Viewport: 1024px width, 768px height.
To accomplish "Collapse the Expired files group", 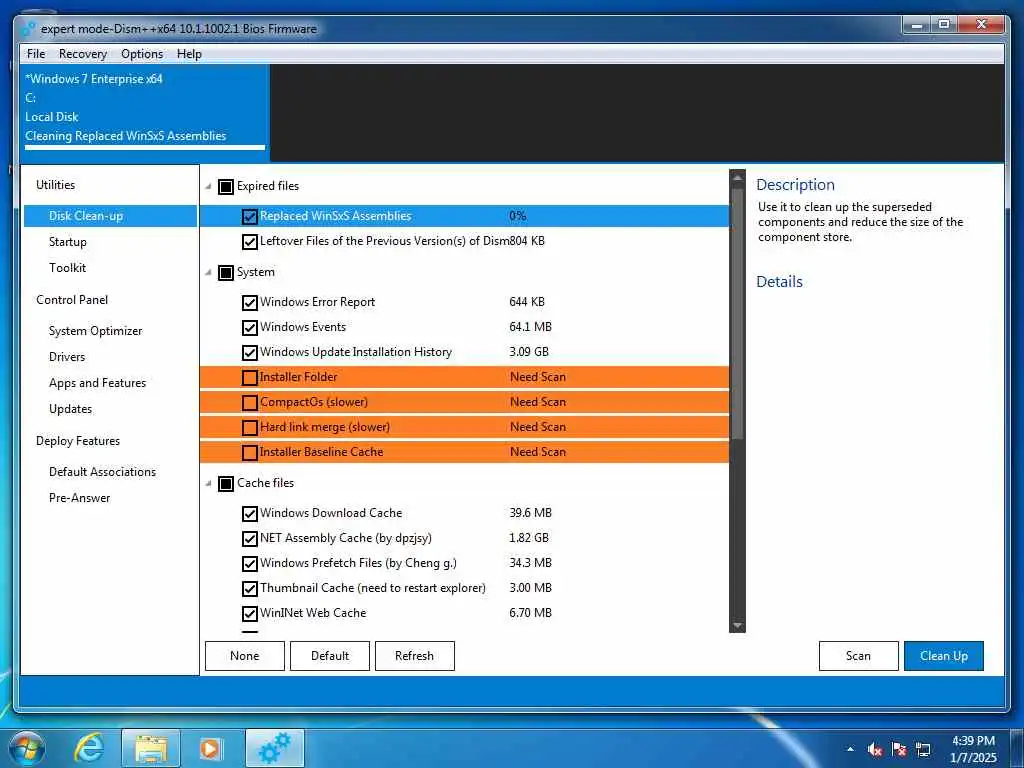I will tap(208, 187).
